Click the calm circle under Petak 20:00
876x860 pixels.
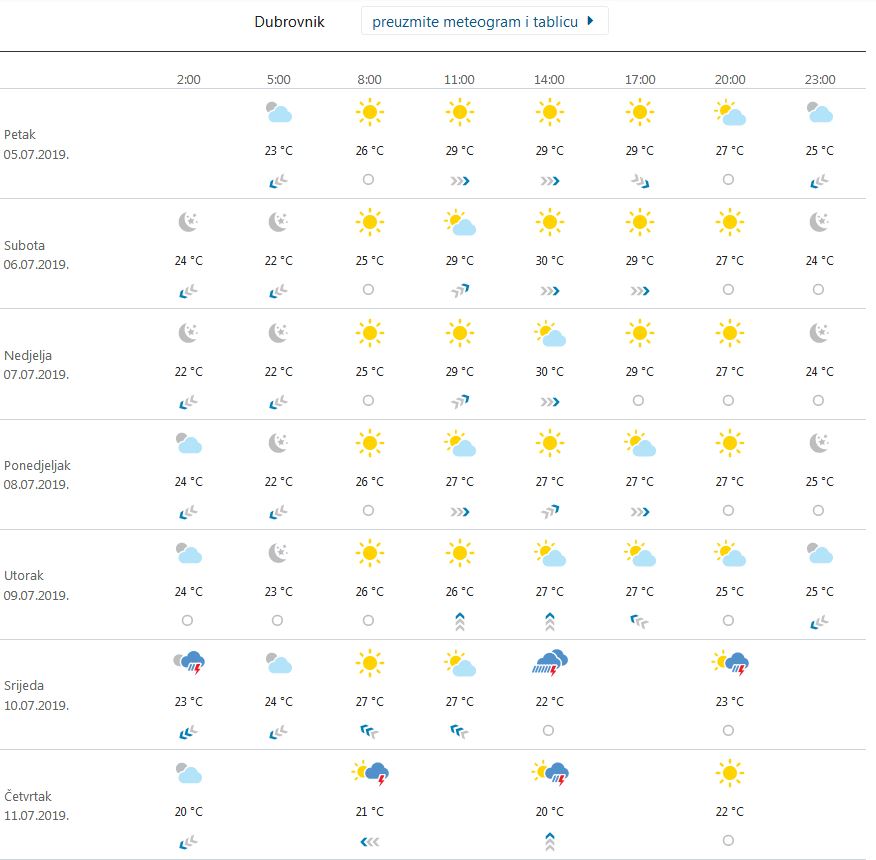(729, 180)
